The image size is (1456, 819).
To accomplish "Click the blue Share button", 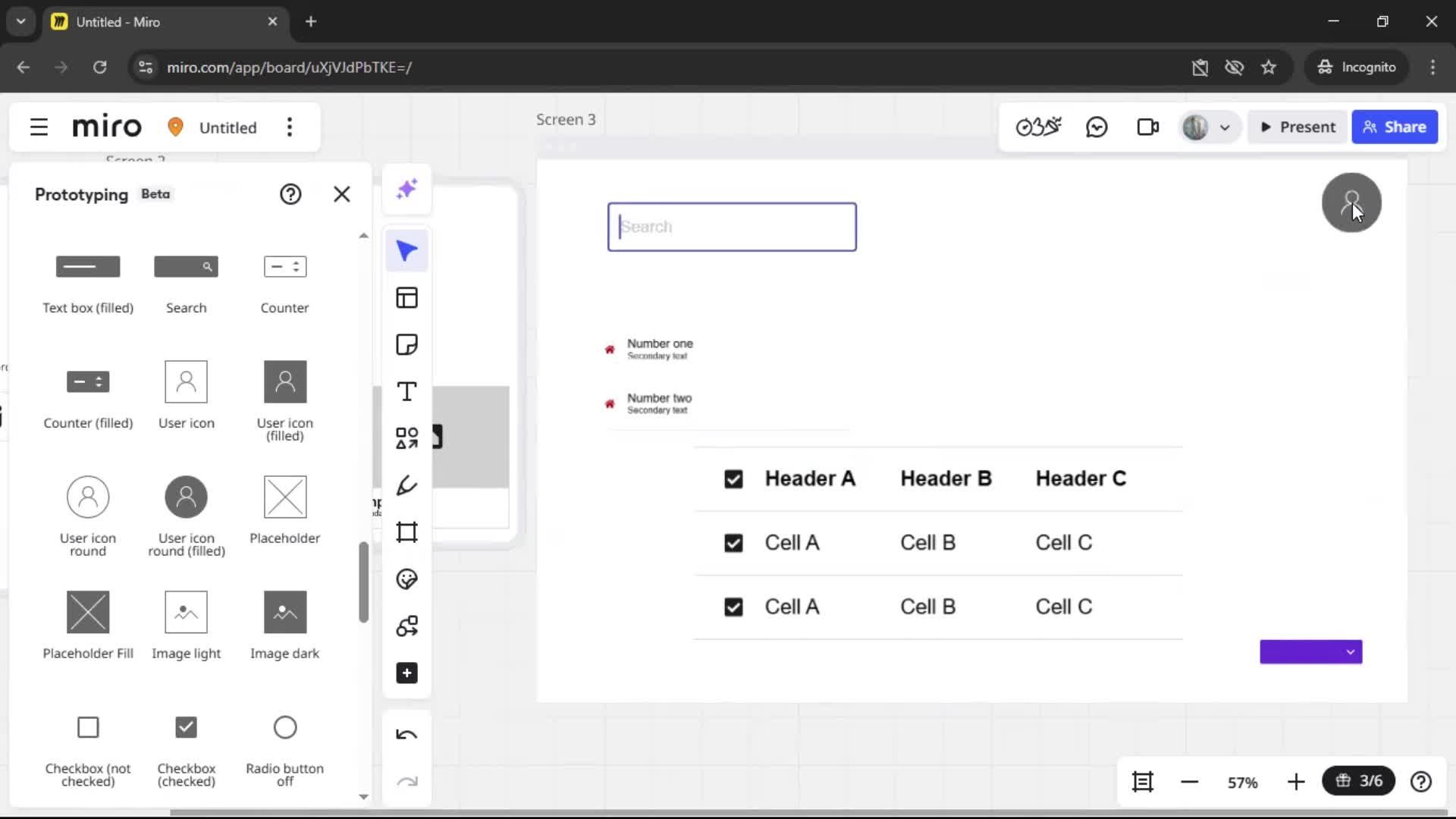I will [x=1395, y=127].
